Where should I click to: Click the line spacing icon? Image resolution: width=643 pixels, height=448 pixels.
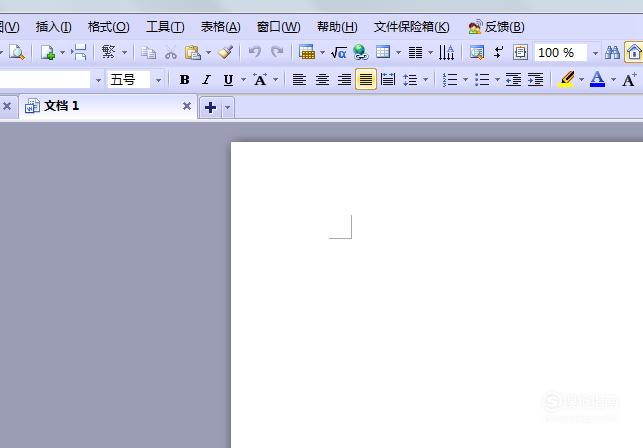410,79
